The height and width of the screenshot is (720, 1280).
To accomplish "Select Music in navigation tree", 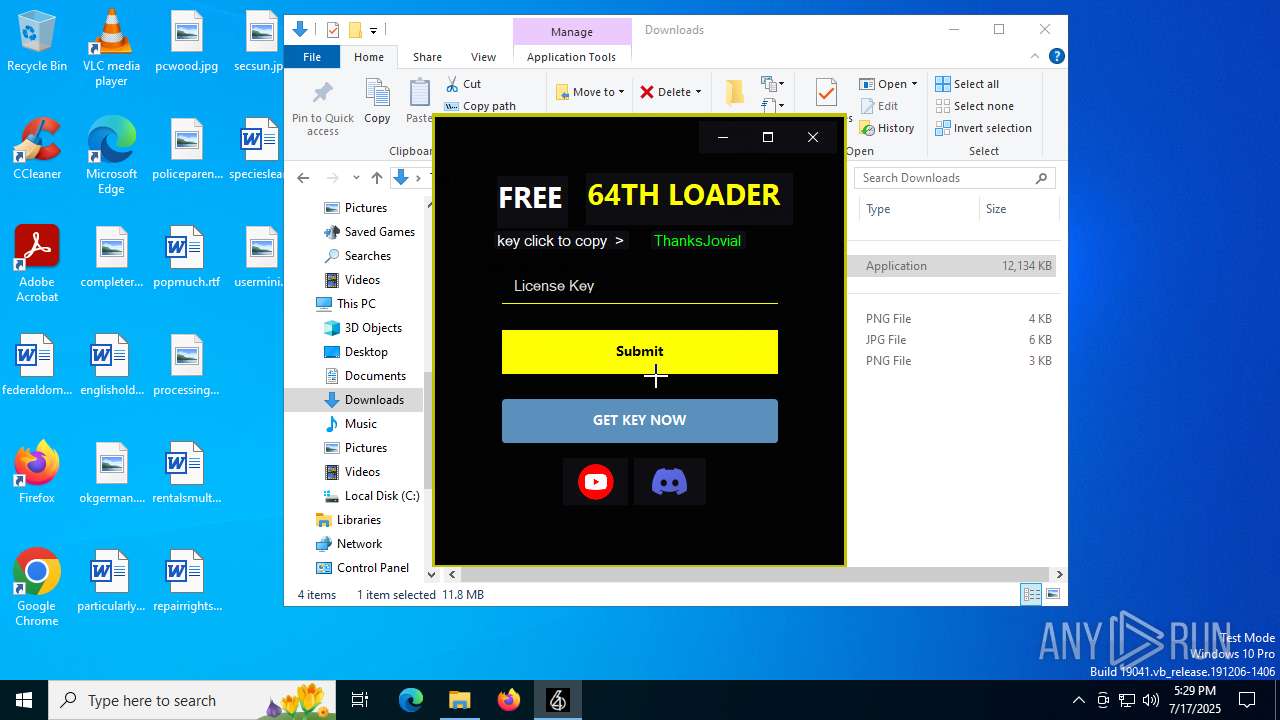I will (x=360, y=424).
